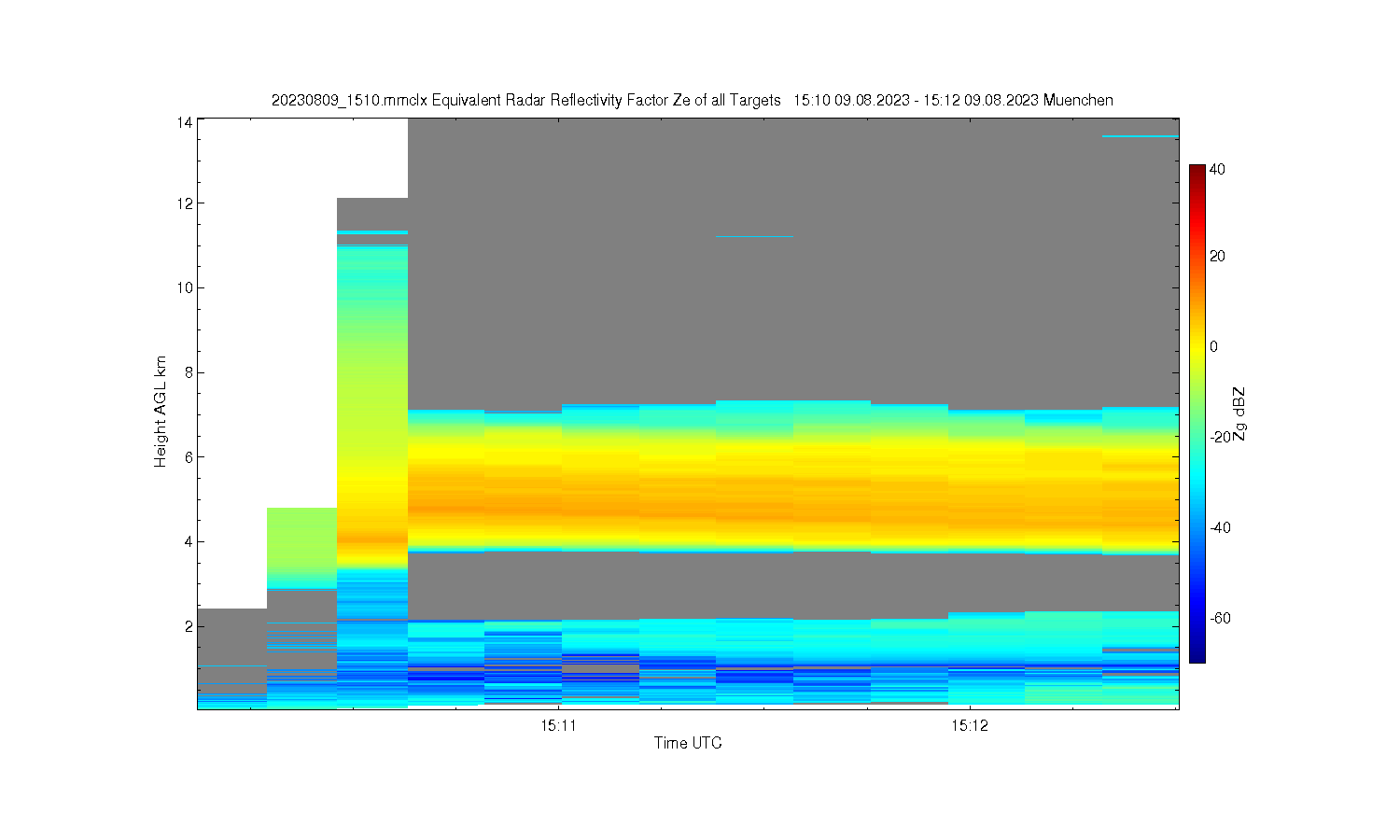
Task: Click the 2 km height tick label
Action: tap(189, 626)
